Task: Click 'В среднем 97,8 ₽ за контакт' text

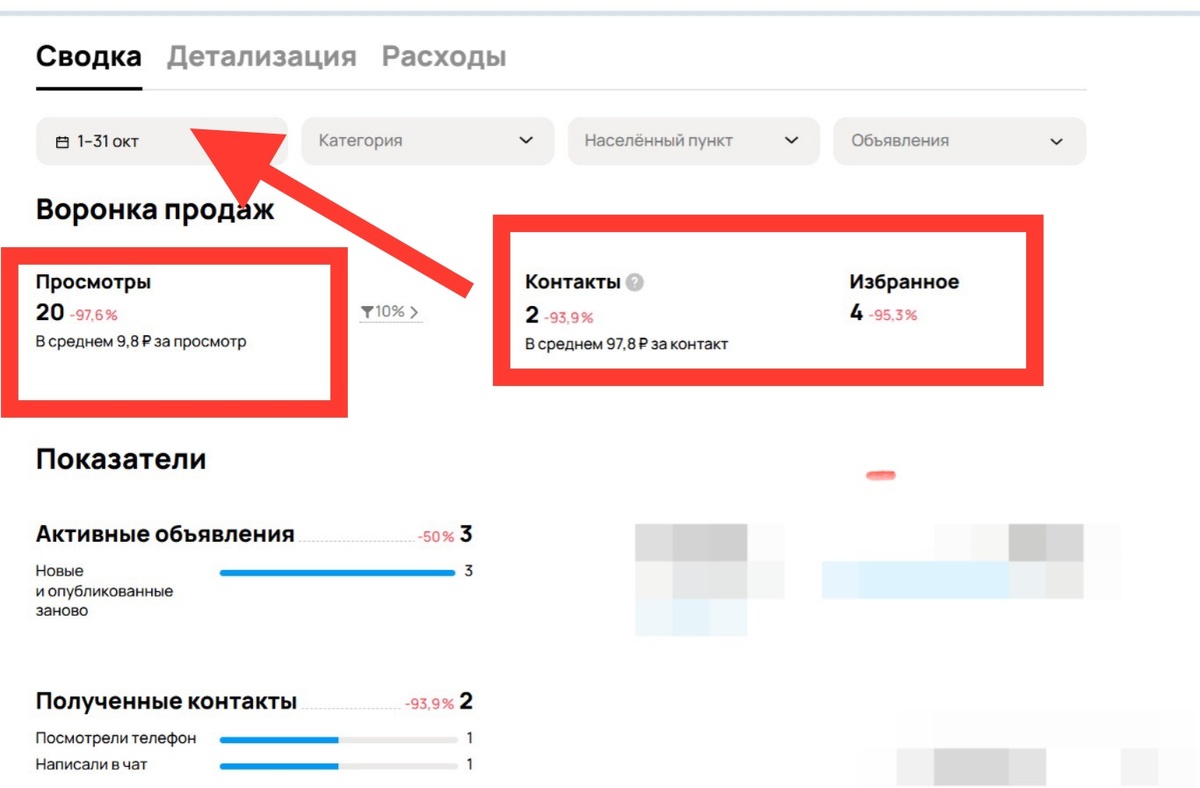Action: click(627, 344)
